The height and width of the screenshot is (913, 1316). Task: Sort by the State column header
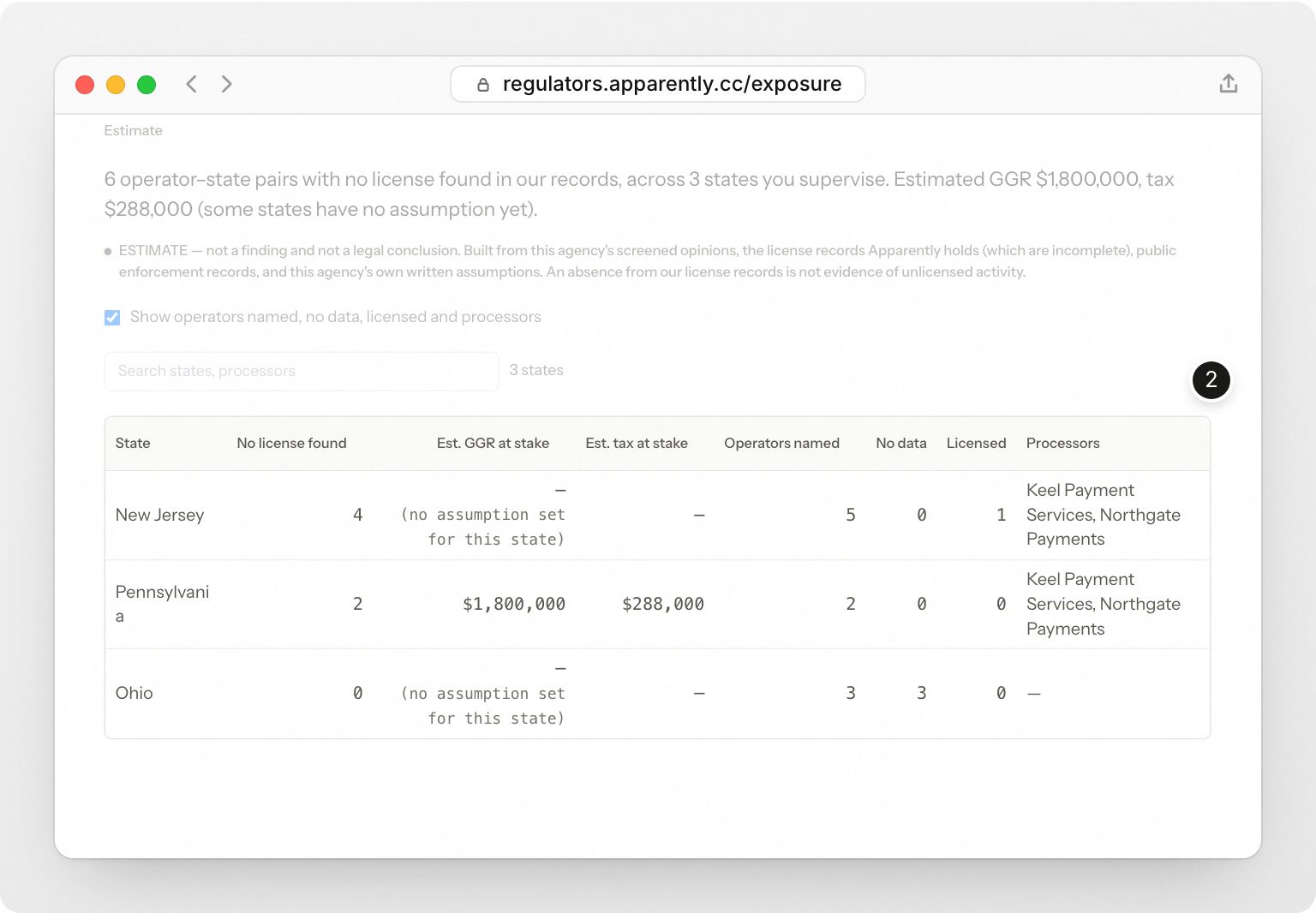(x=133, y=443)
